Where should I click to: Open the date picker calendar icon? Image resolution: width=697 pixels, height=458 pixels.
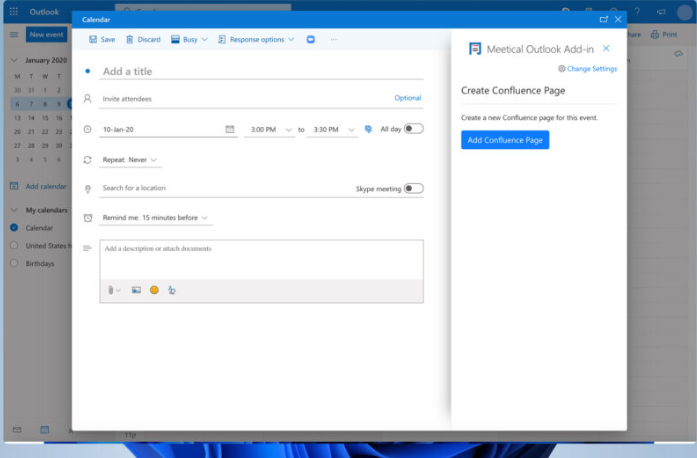pyautogui.click(x=229, y=129)
